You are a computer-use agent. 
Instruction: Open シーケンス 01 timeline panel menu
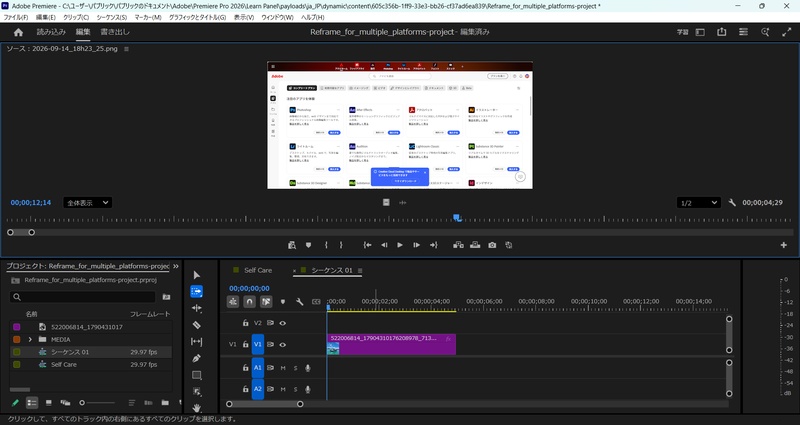tap(360, 270)
